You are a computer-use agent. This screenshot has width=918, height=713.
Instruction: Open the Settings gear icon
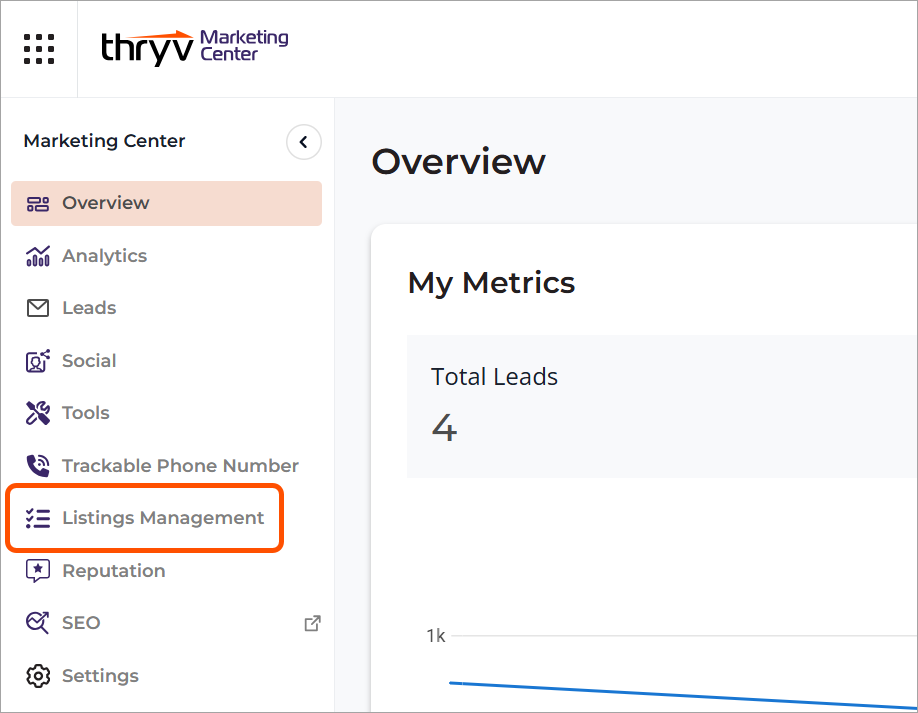tap(38, 676)
